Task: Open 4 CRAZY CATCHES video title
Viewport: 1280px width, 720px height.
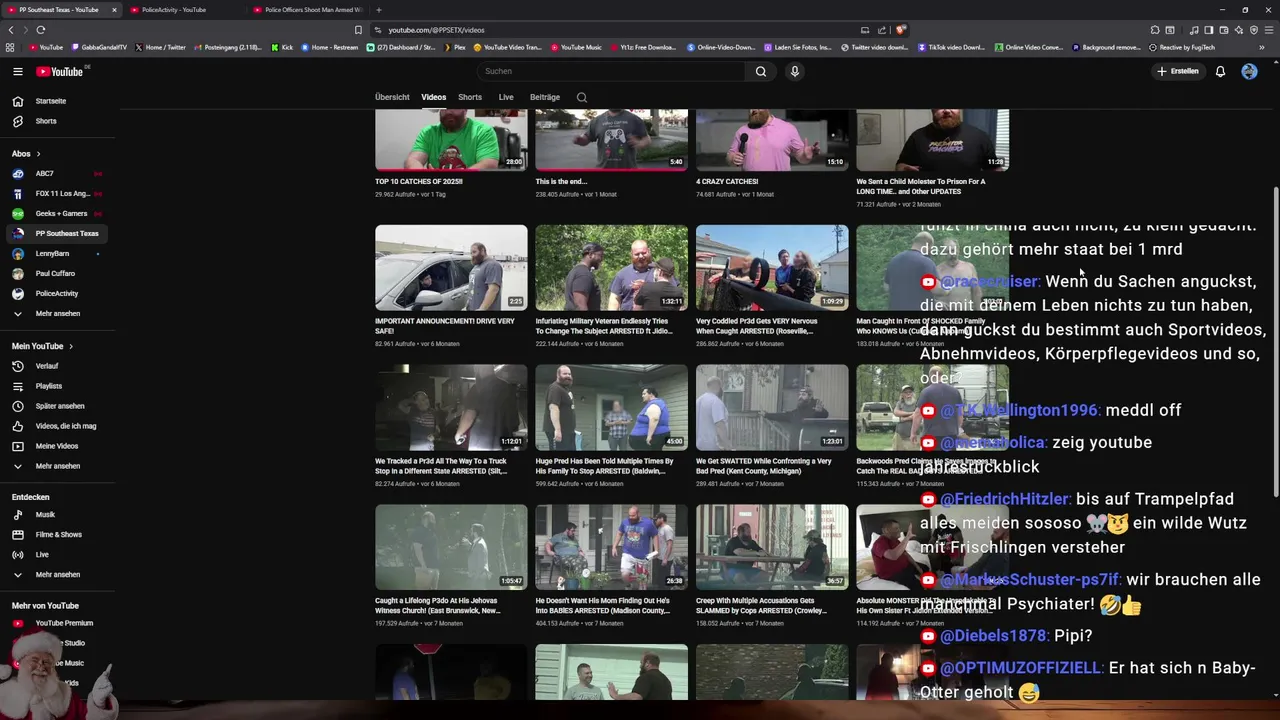Action: [727, 181]
